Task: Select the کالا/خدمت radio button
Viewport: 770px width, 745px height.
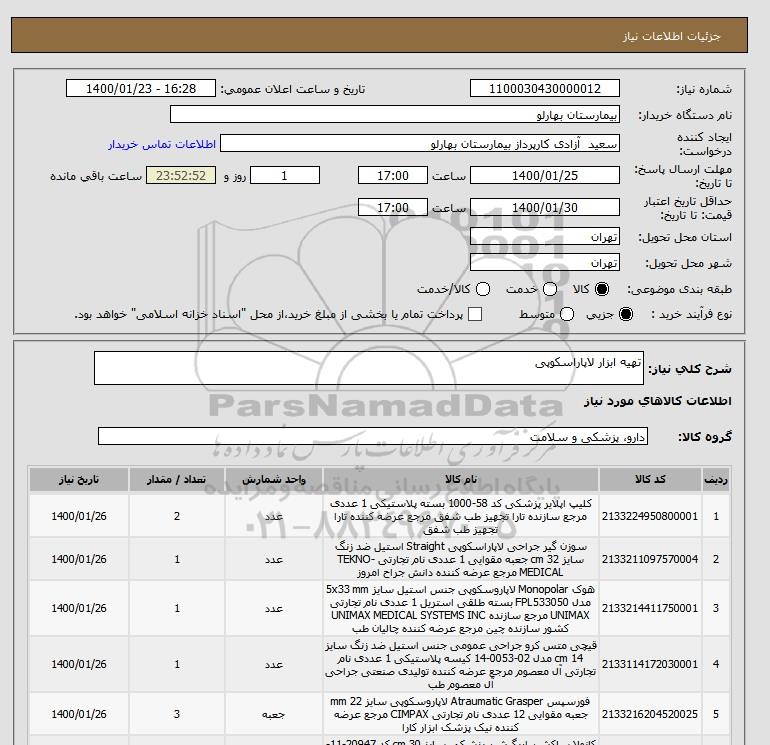Action: click(483, 289)
